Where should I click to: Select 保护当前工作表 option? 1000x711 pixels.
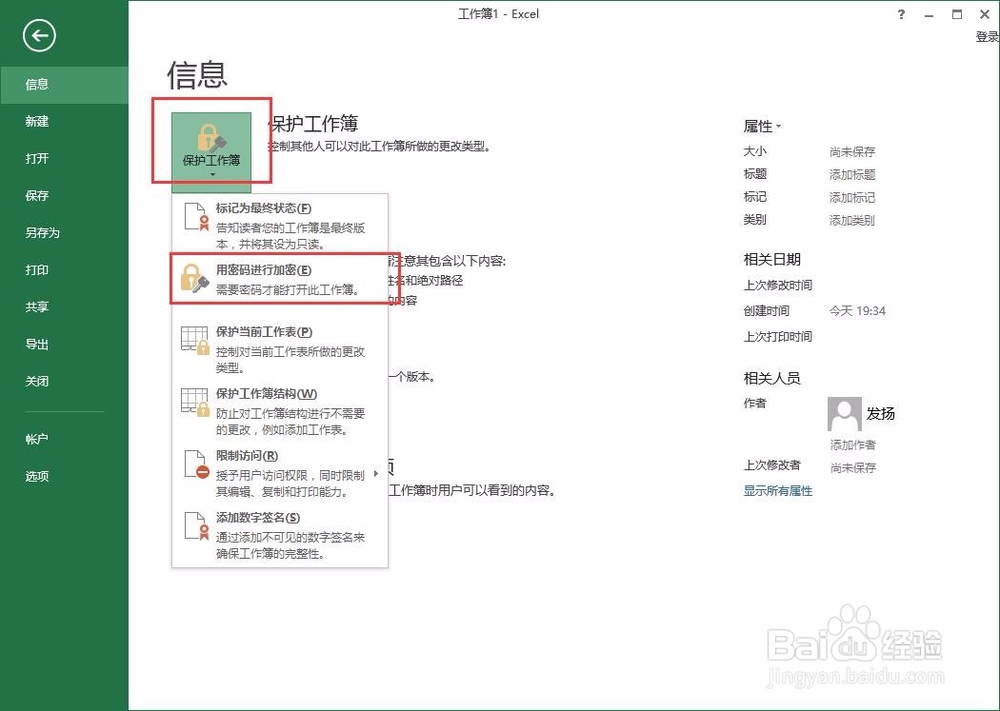(x=280, y=349)
